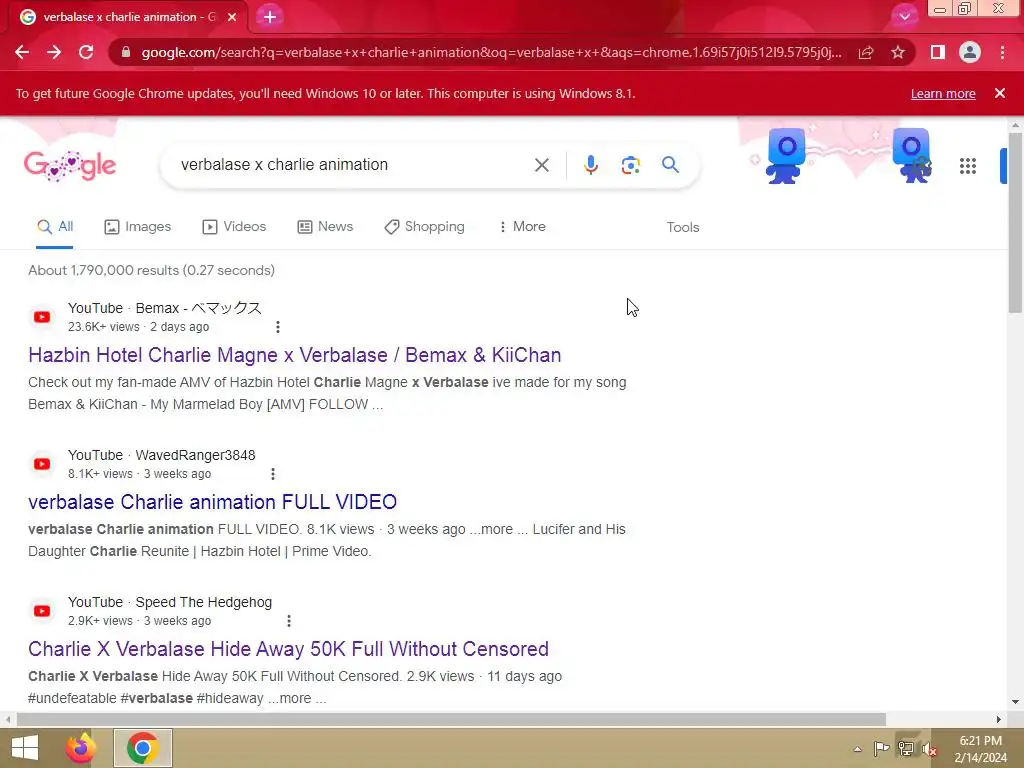Click YouTube icon of Speed The Hedgehog result

click(42, 611)
